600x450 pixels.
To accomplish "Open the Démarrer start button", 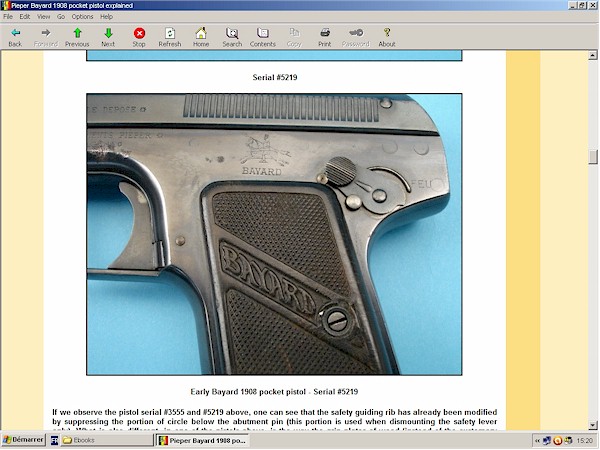I will (23, 440).
